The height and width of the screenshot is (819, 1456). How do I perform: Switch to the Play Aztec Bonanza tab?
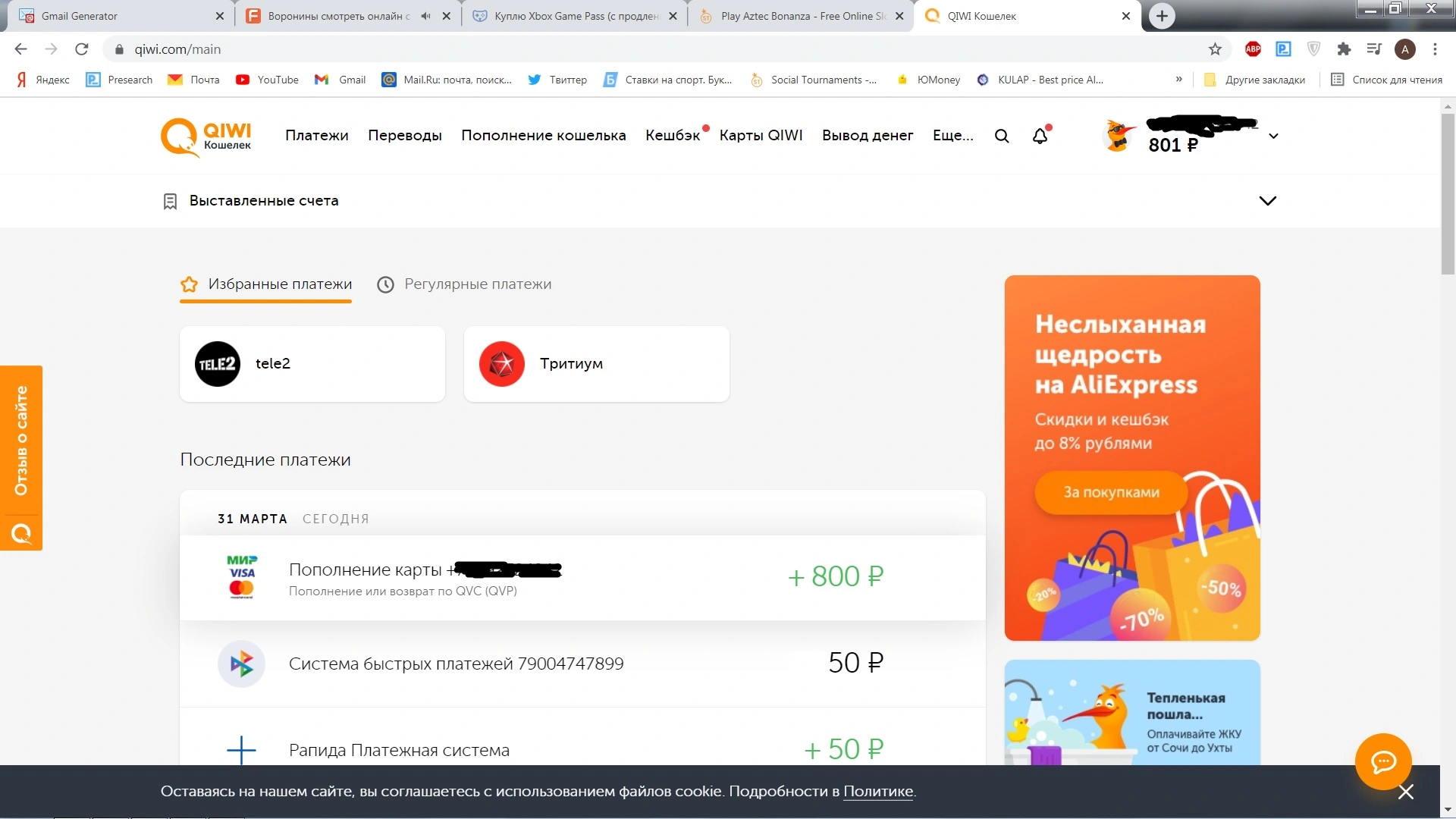coord(801,16)
